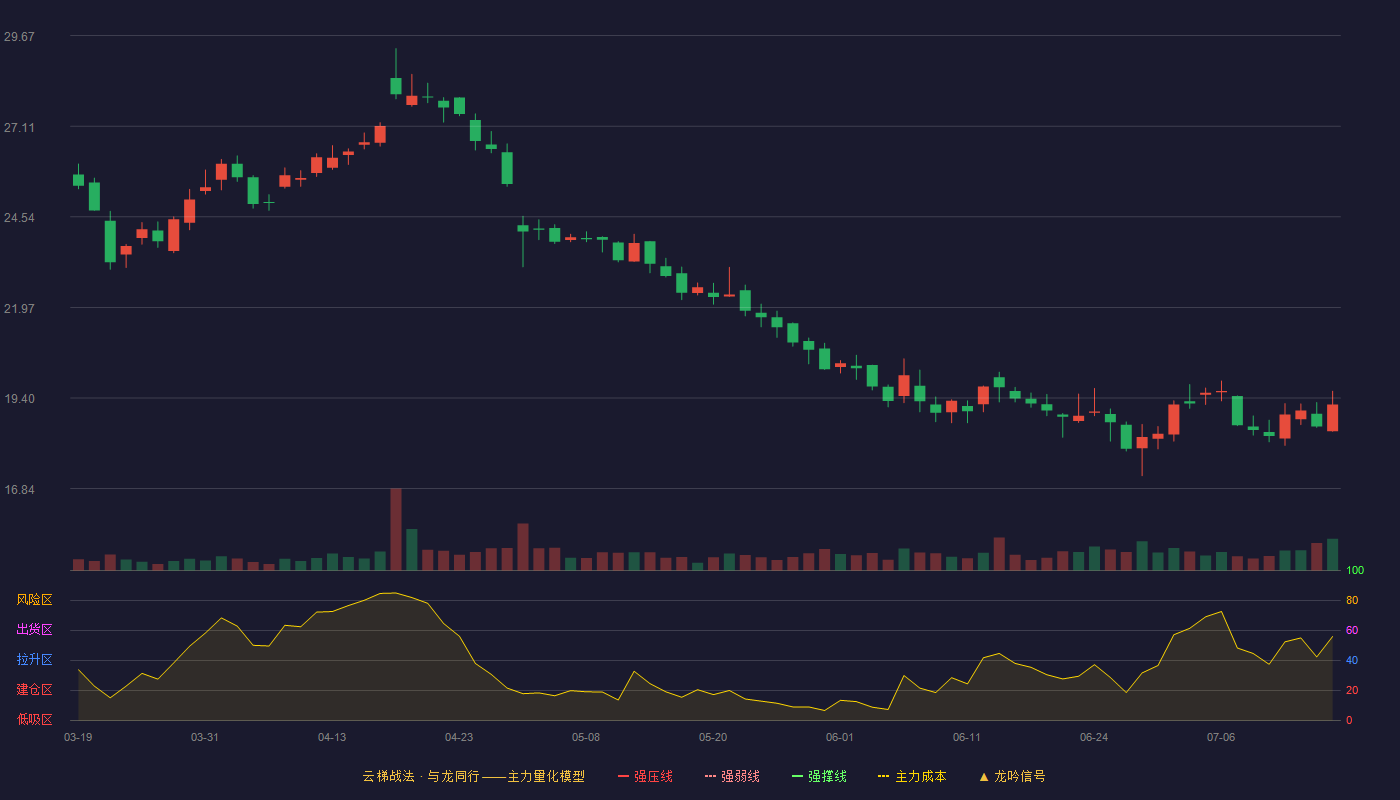
Task: Click the 21.97 price axis label
Action: [19, 308]
